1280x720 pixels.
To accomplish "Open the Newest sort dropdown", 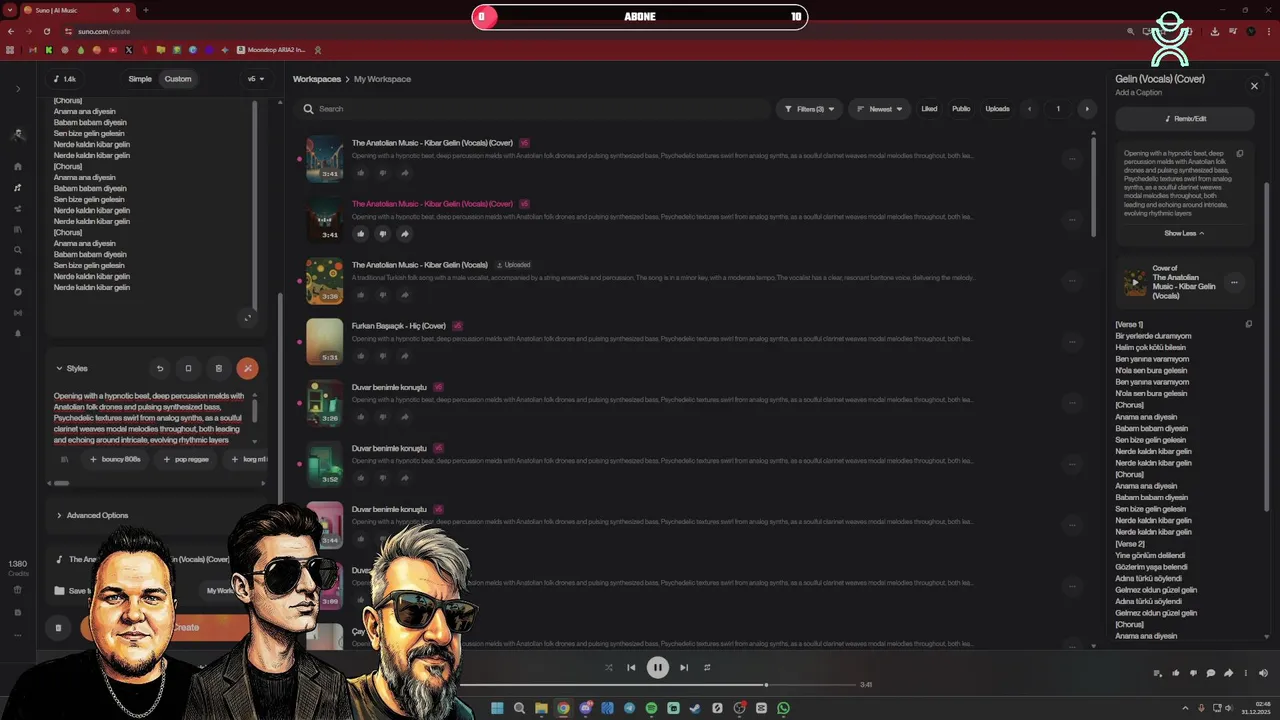I will 880,109.
